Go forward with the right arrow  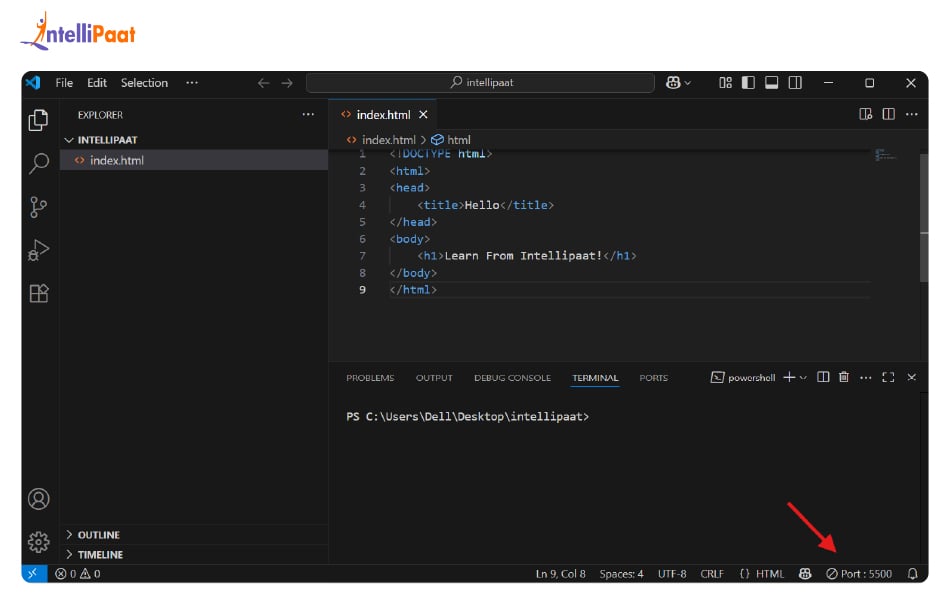287,83
